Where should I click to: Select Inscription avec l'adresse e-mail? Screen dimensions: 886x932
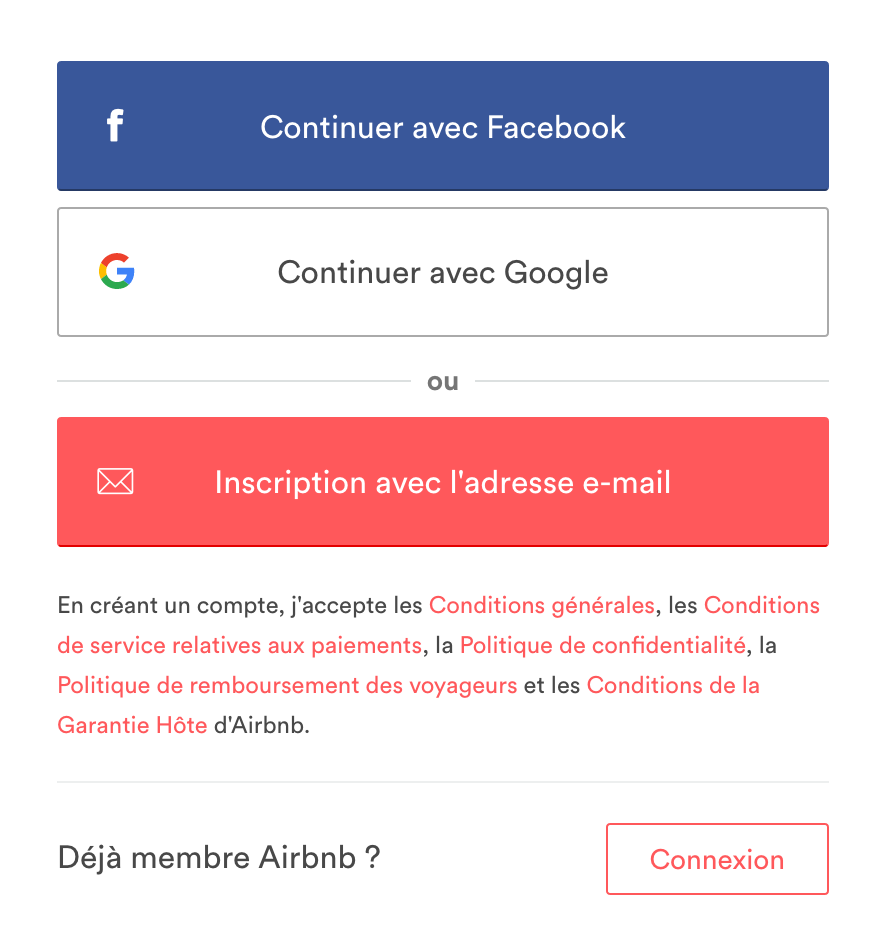443,482
